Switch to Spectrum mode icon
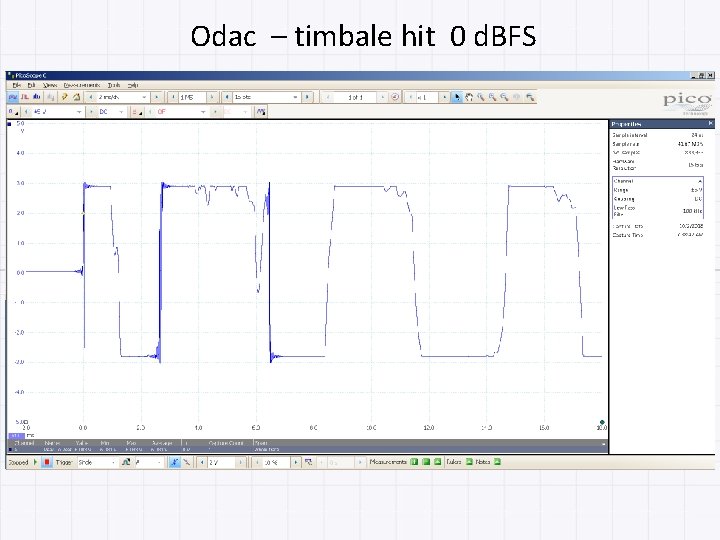Image resolution: width=720 pixels, height=540 pixels. [37, 97]
